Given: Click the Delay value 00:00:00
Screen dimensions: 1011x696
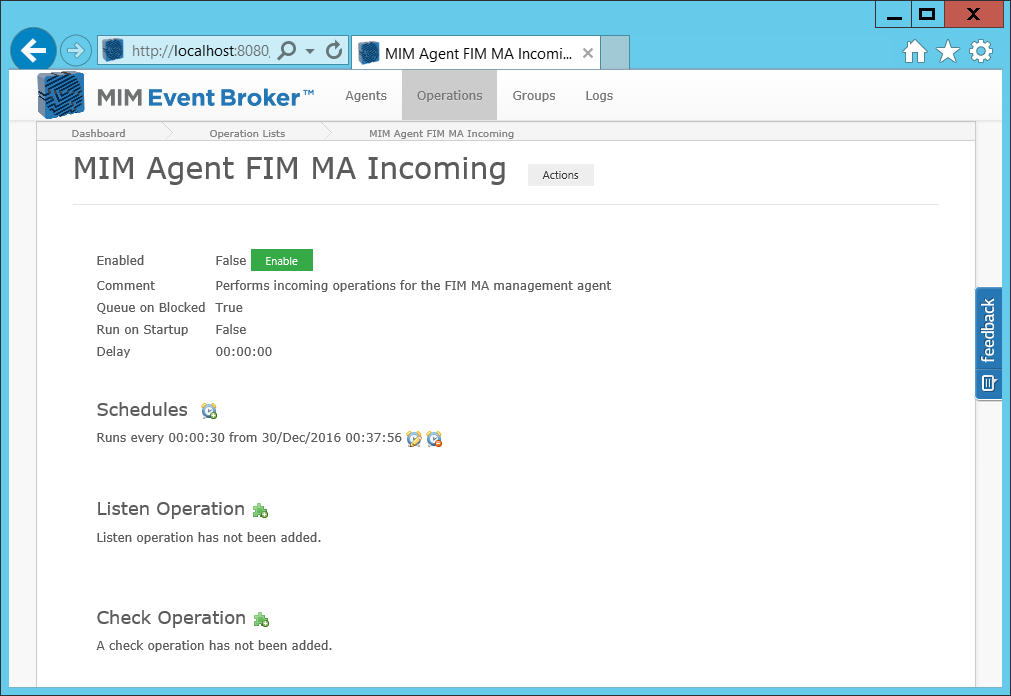Looking at the screenshot, I should click(x=244, y=352).
